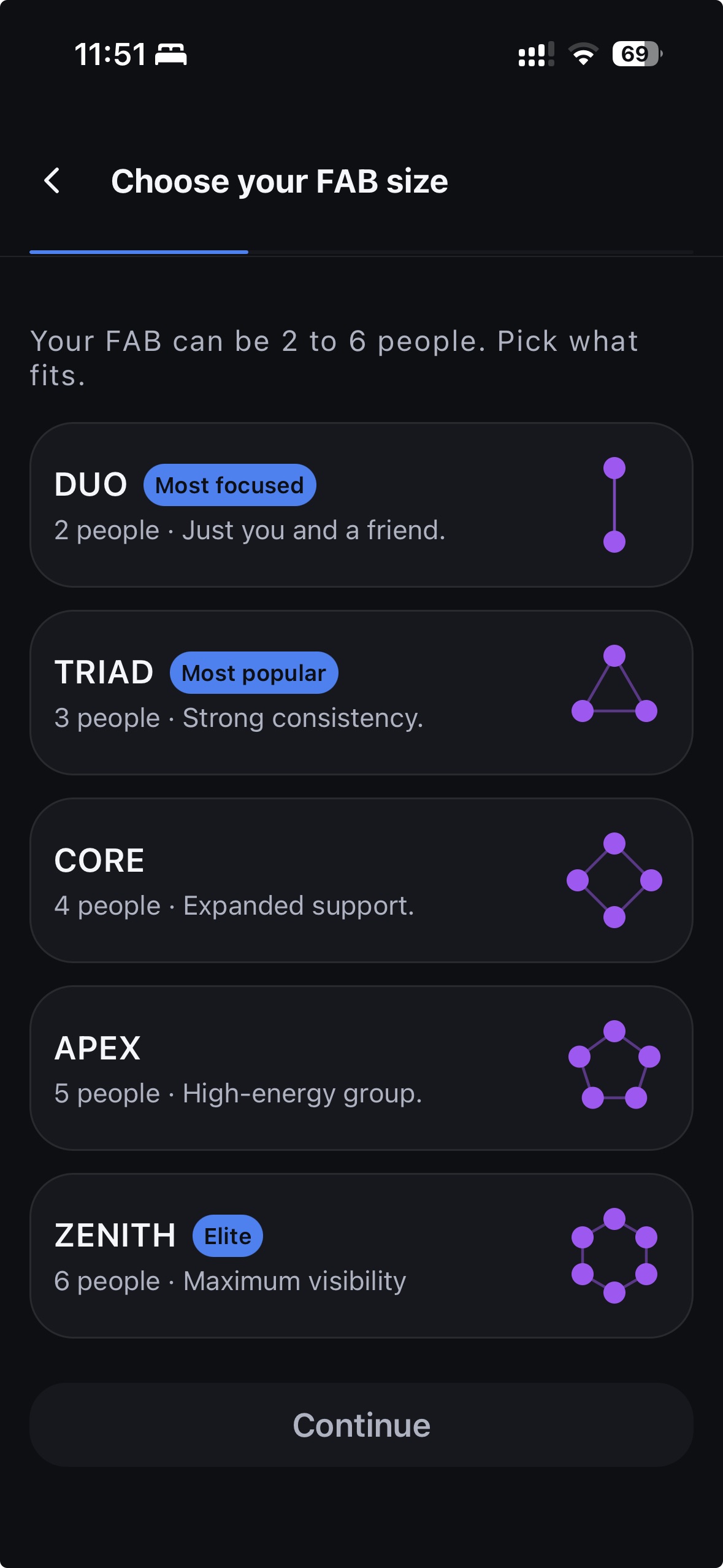The image size is (723, 1568).
Task: Click the Most popular badge
Action: pyautogui.click(x=254, y=673)
